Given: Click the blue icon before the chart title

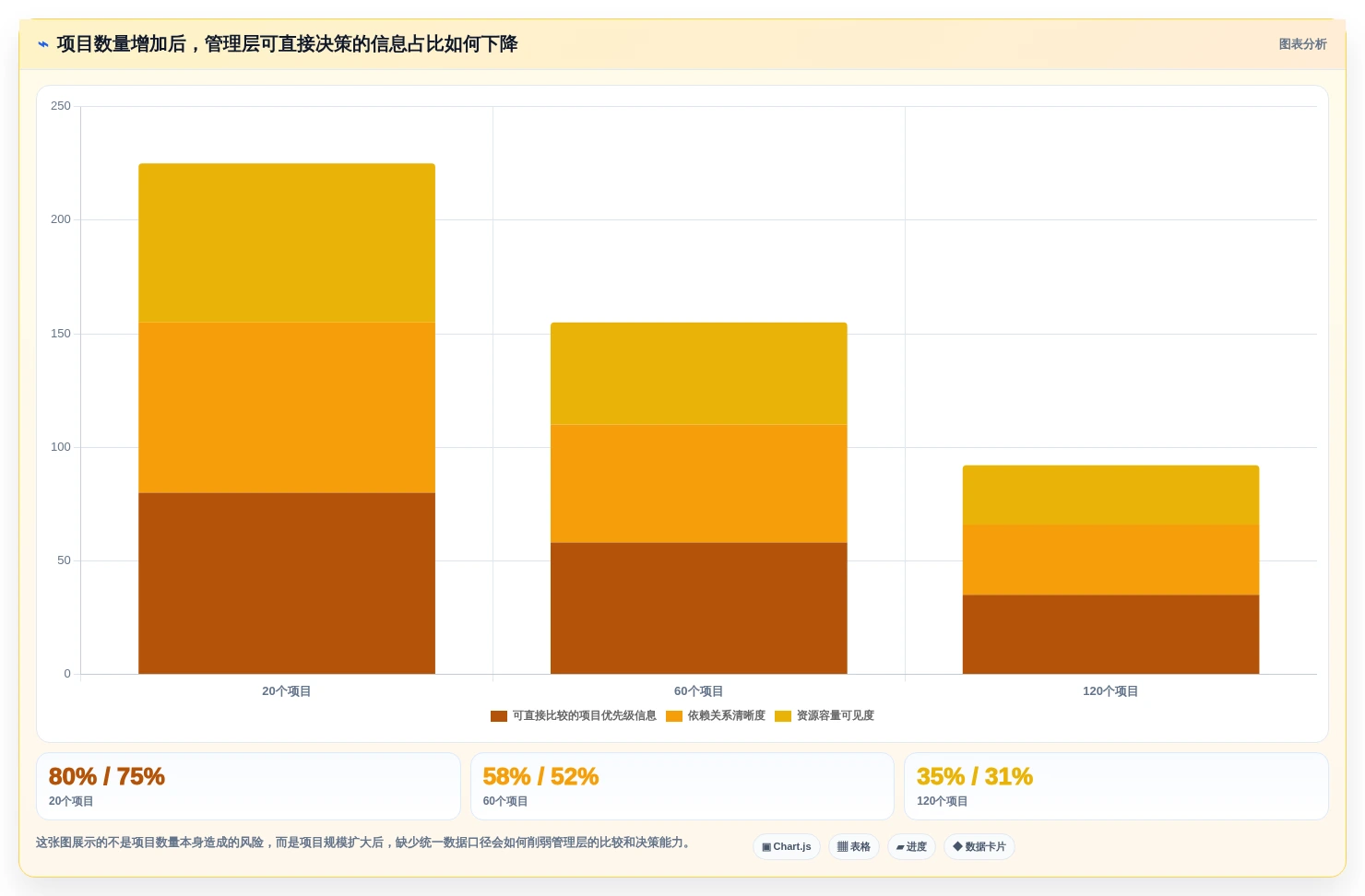Looking at the screenshot, I should [43, 44].
